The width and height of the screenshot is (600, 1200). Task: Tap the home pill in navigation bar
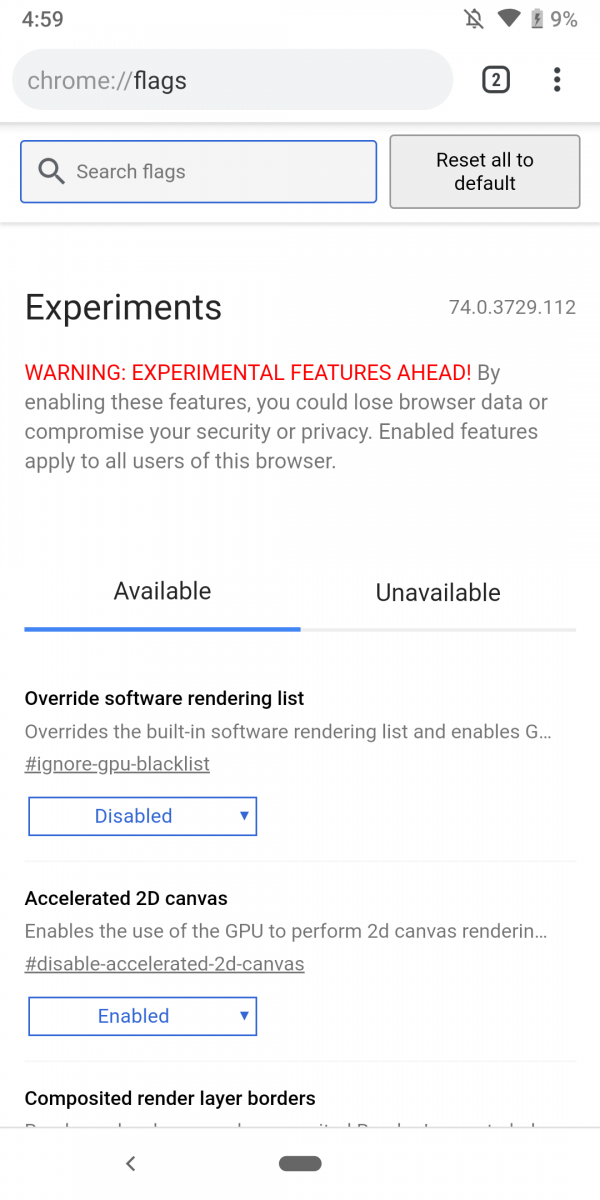click(x=300, y=1163)
